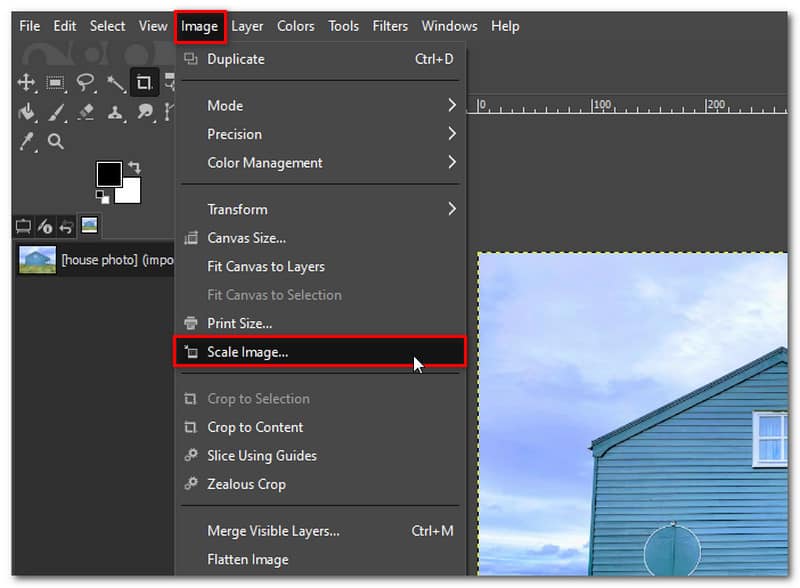The image size is (800, 588).
Task: Select the Move tool
Action: [26, 82]
